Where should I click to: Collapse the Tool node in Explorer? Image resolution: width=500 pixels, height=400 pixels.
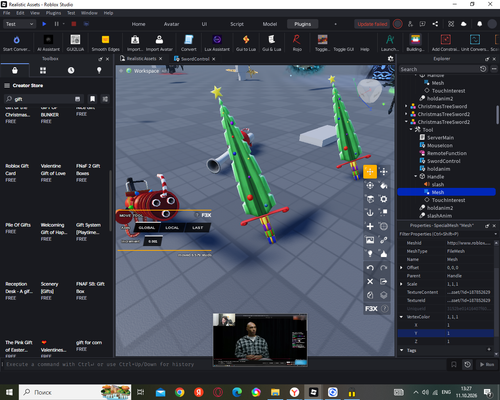(411, 130)
